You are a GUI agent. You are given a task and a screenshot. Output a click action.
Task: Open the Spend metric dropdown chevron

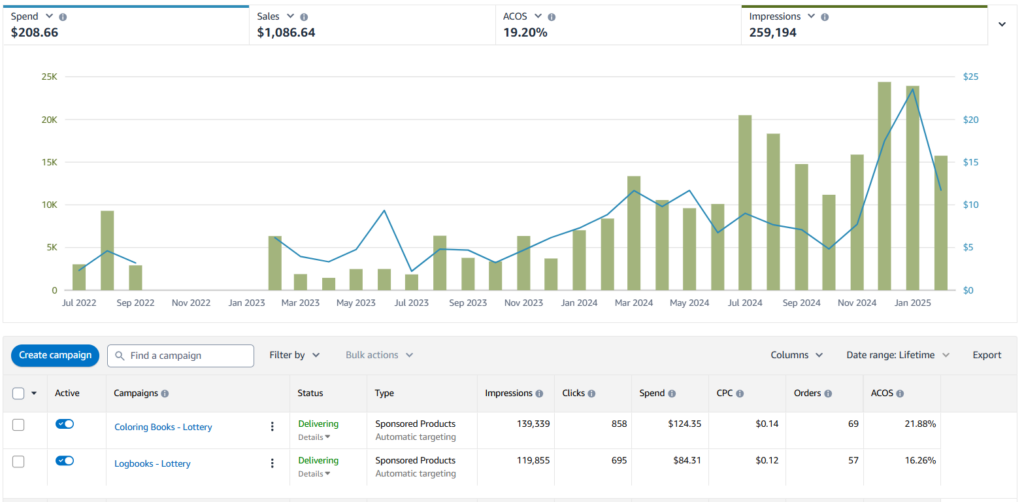(x=49, y=17)
